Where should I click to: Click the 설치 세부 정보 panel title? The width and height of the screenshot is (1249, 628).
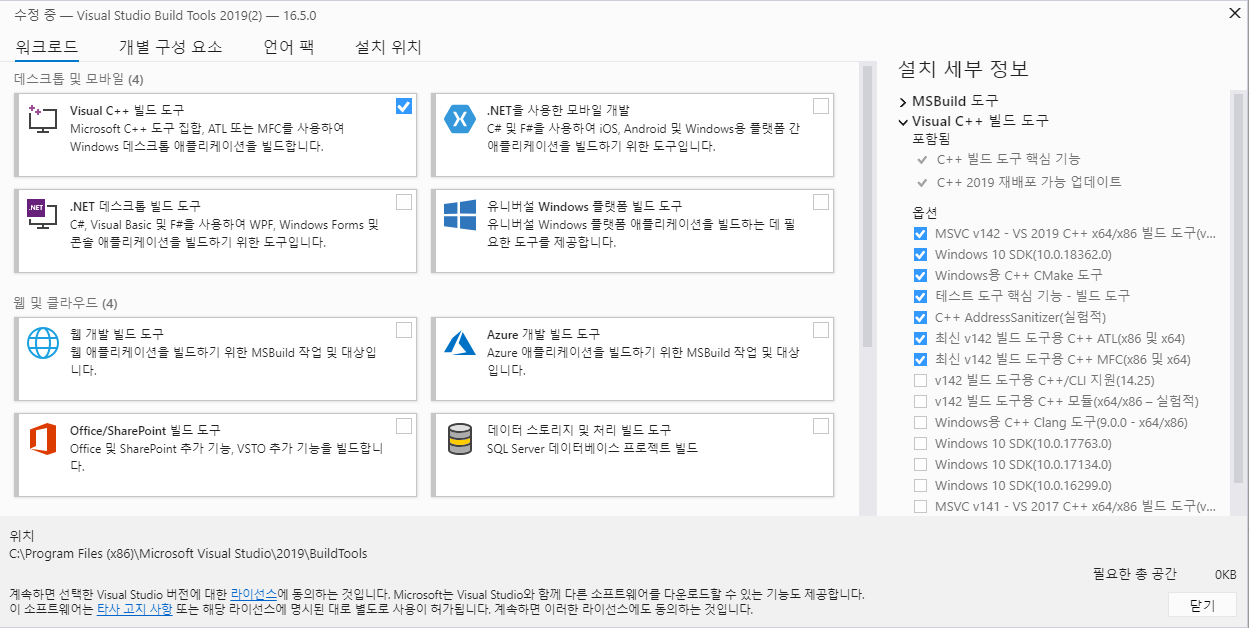point(963,69)
